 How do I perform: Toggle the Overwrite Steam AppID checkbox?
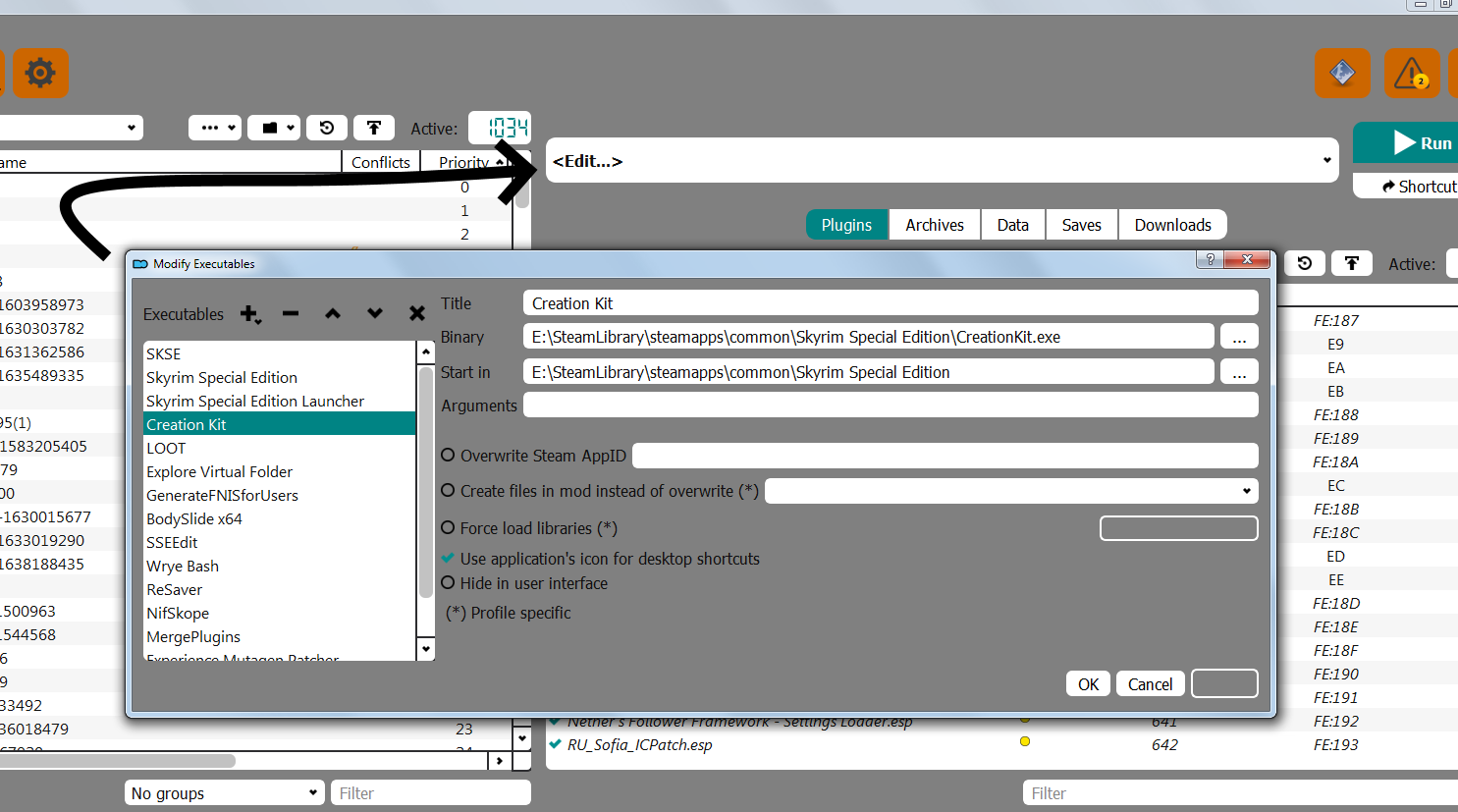point(448,455)
